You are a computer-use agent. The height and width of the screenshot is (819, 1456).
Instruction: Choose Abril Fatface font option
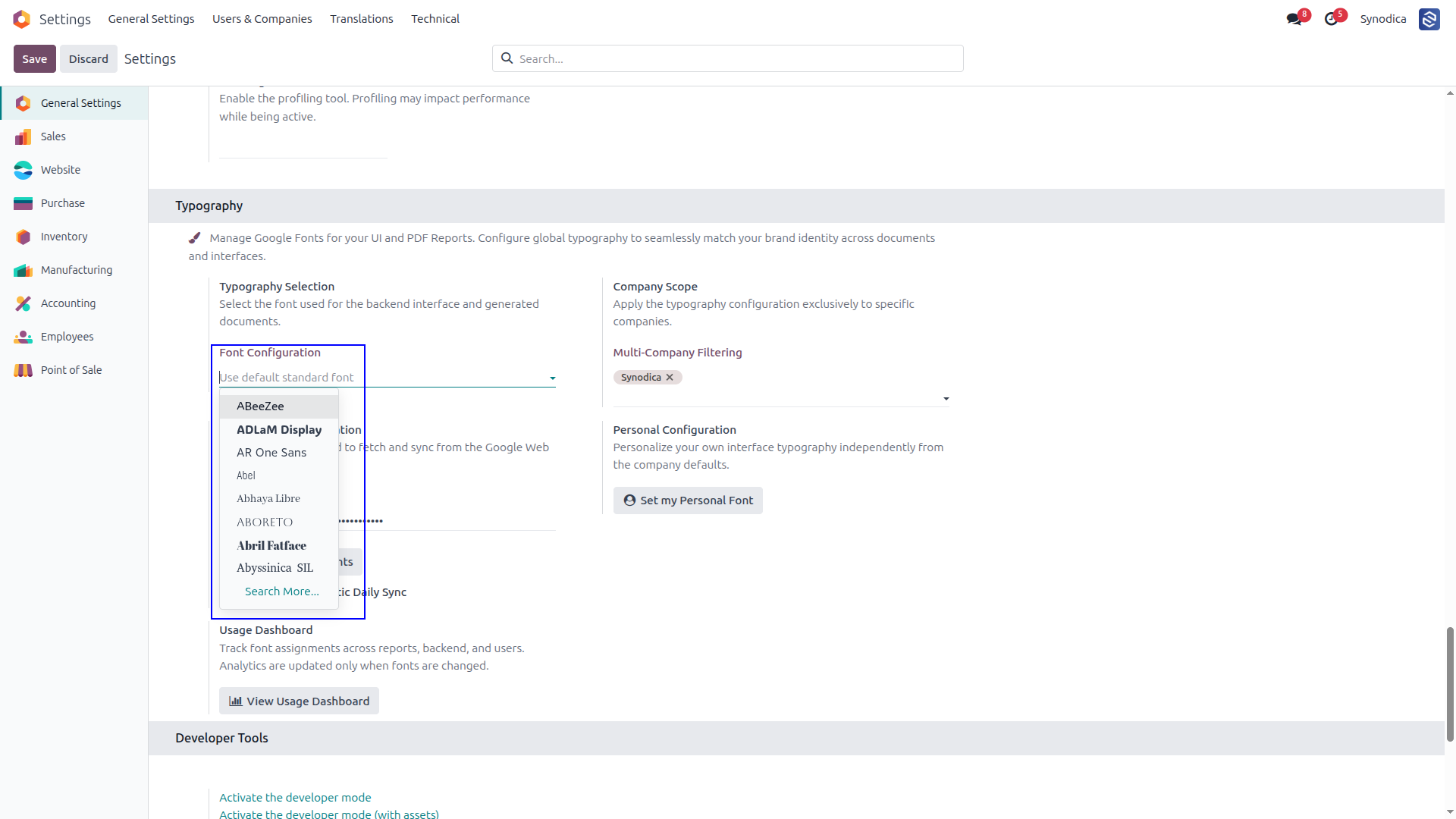pyautogui.click(x=279, y=545)
